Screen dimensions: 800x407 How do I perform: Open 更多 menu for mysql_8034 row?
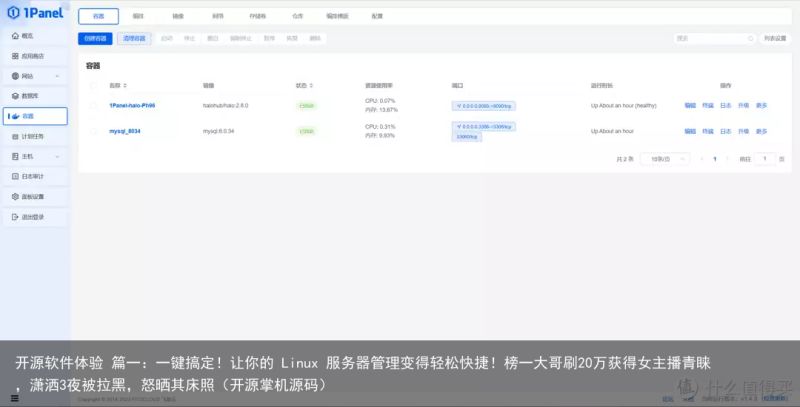[761, 131]
